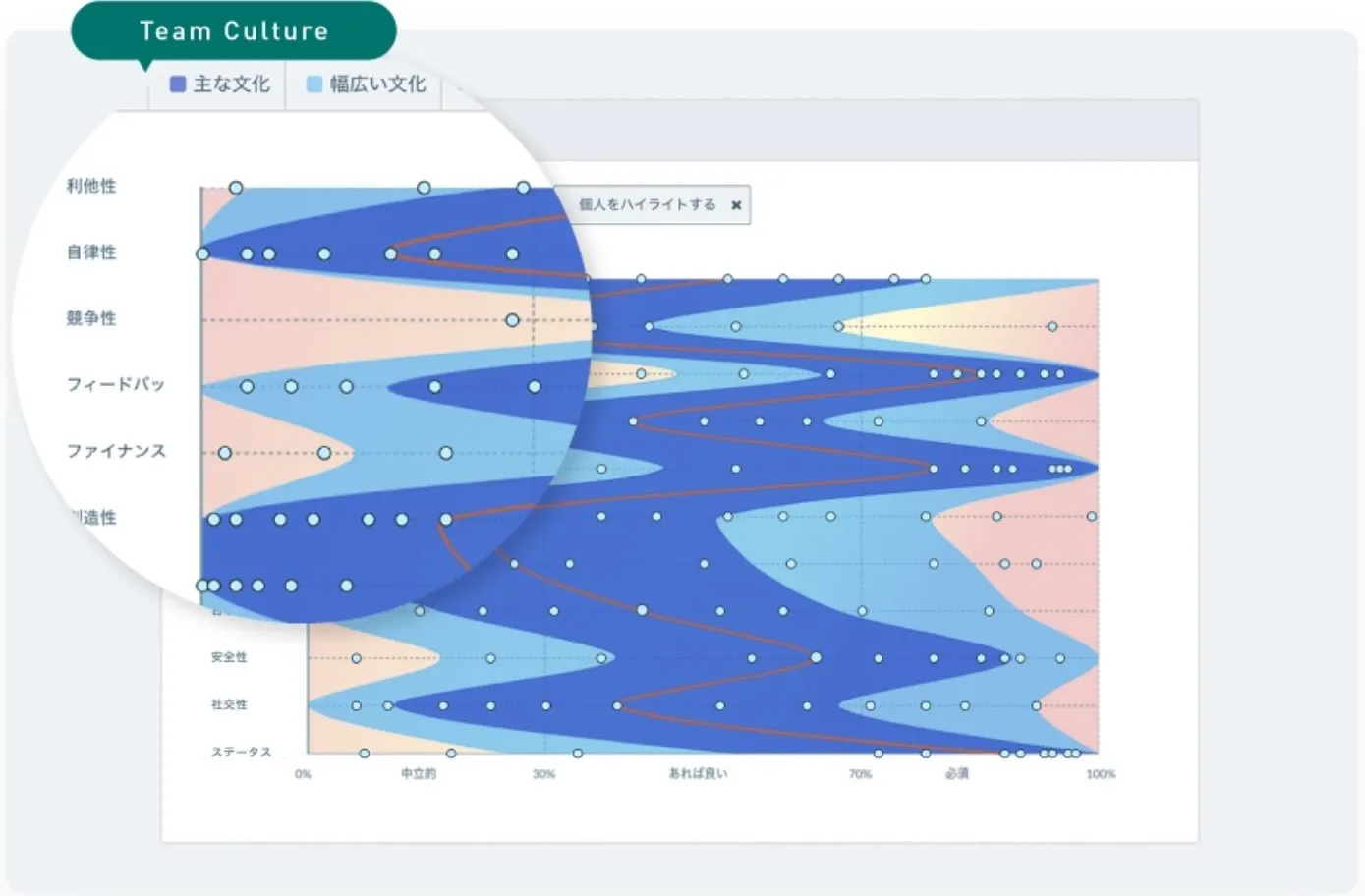
Task: Click the leftmost data point on 自律性 row
Action: 202,254
